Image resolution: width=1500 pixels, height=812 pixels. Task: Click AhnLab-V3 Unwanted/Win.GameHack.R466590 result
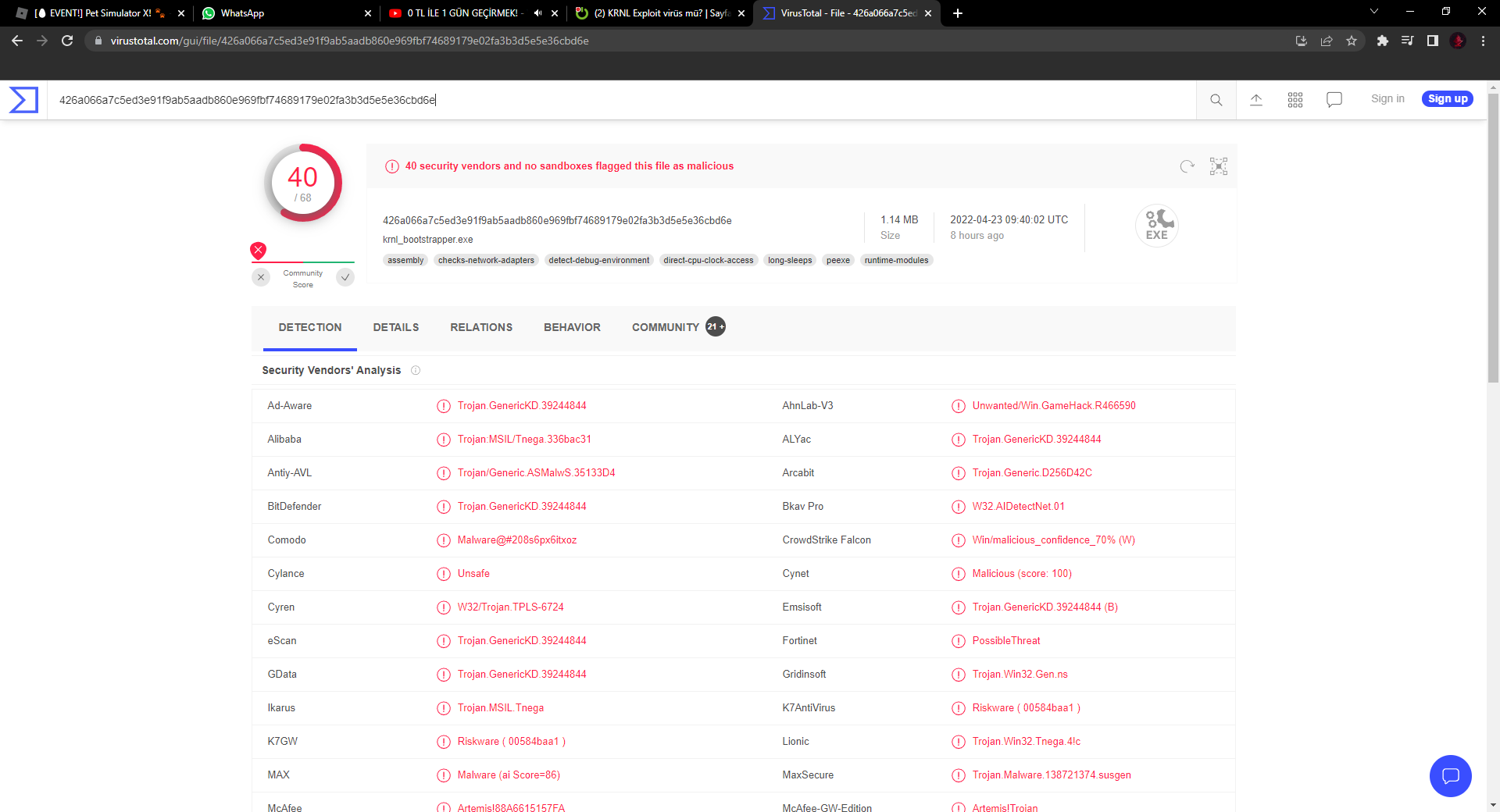[x=1054, y=406]
